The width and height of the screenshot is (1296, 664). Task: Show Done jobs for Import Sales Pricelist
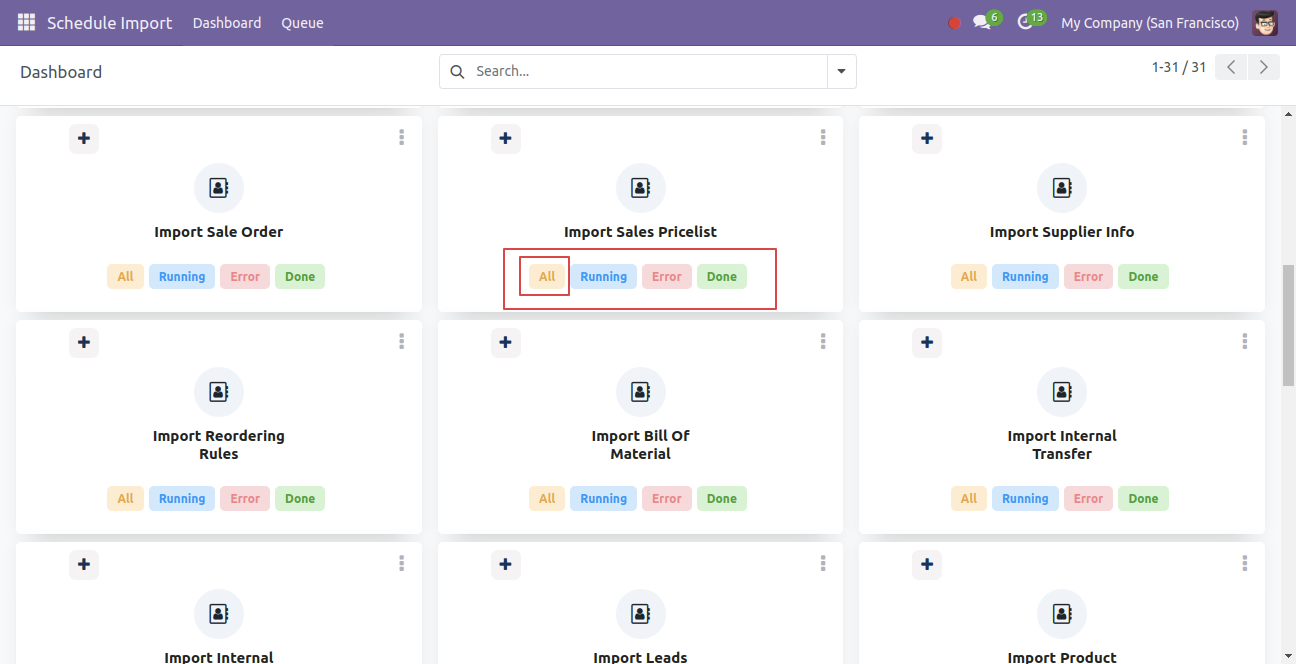pos(722,277)
